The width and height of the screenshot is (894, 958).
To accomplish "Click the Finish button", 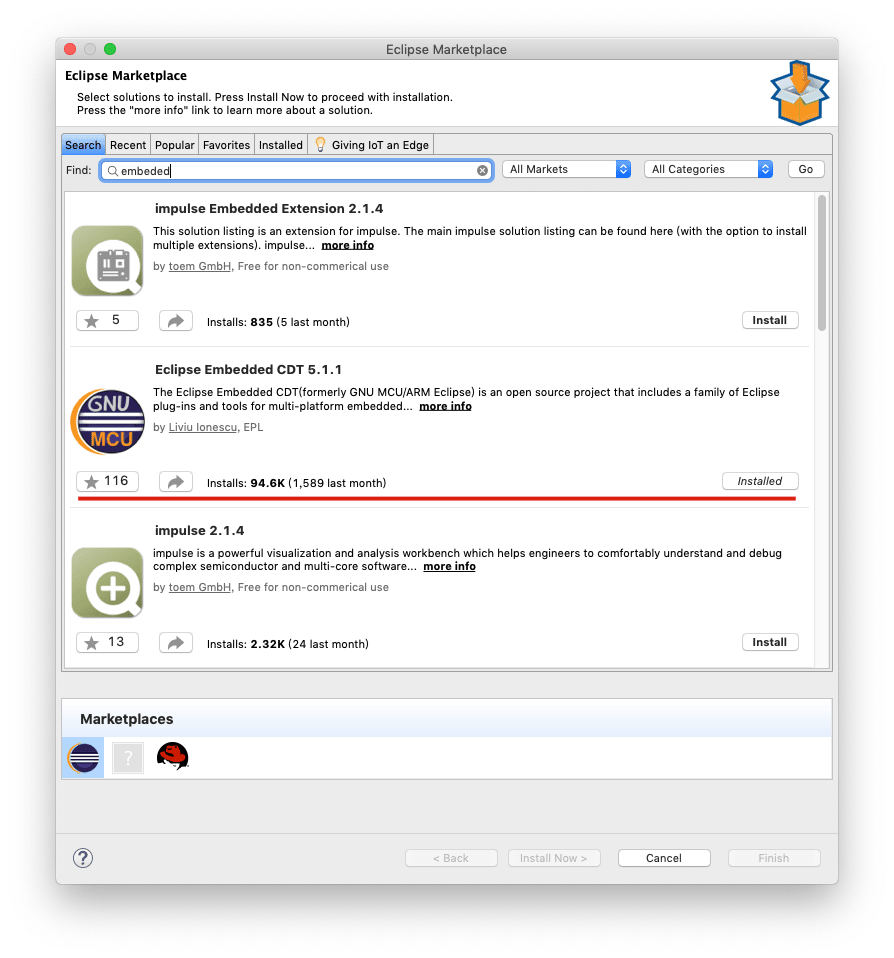I will pos(774,858).
